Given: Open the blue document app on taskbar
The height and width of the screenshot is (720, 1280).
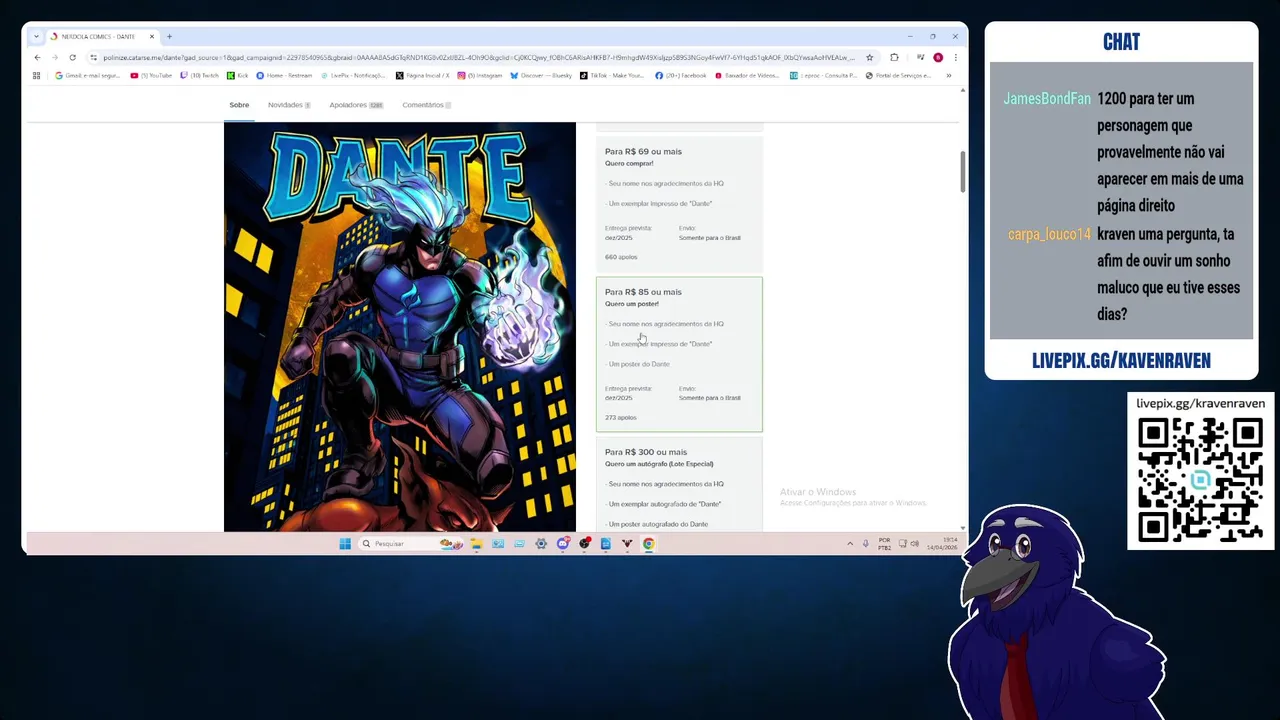Looking at the screenshot, I should click(606, 544).
